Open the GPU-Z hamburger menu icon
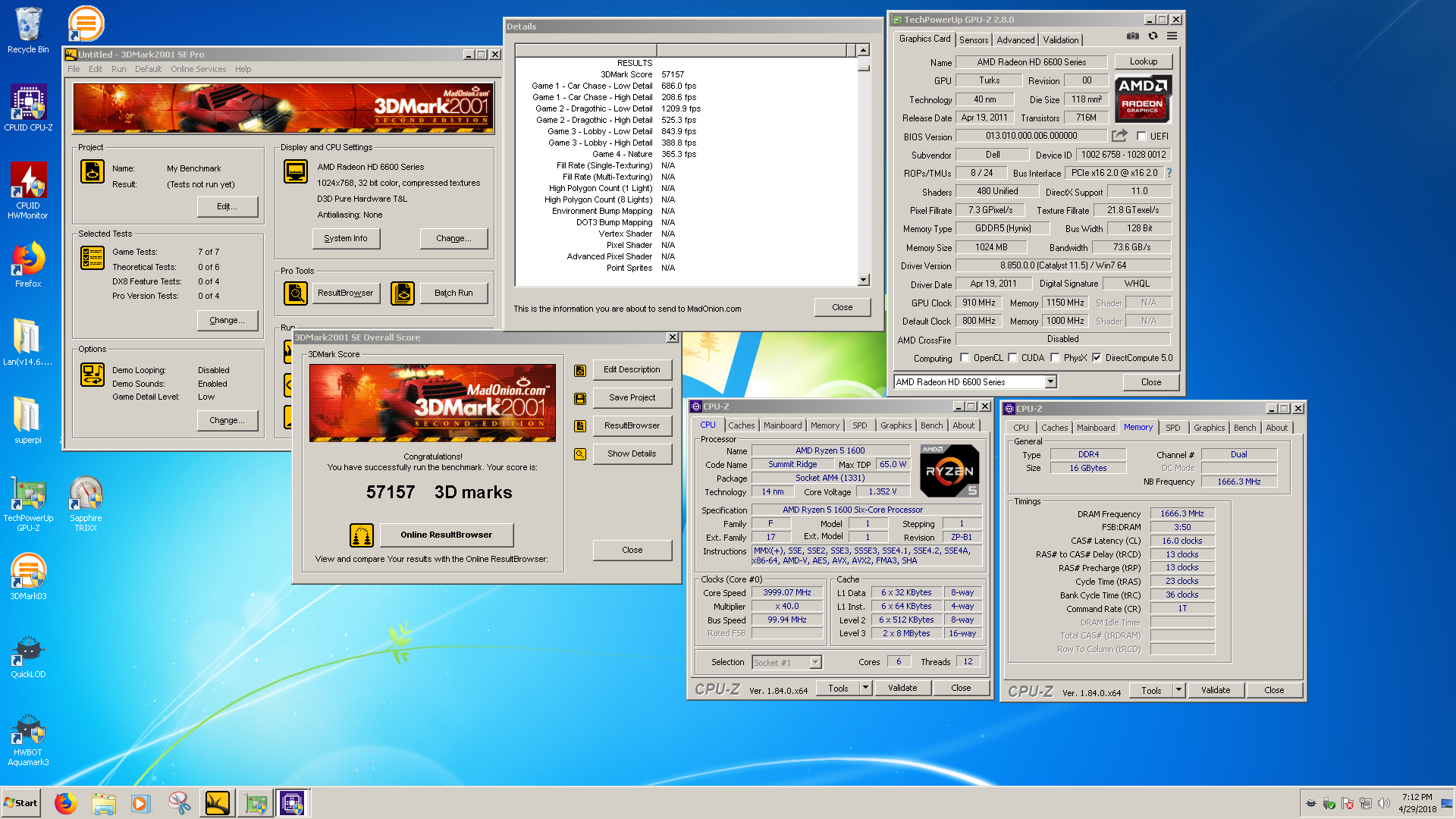 pyautogui.click(x=1172, y=36)
